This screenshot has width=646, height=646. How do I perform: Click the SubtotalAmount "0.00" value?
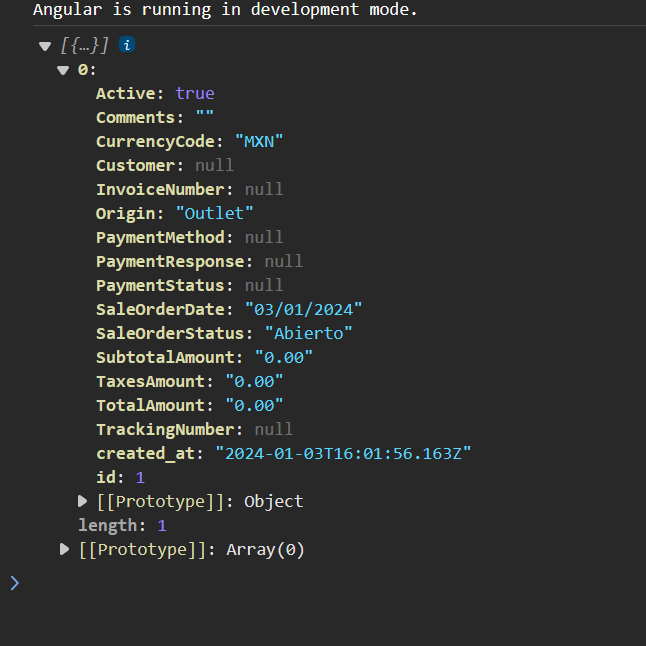[283, 357]
